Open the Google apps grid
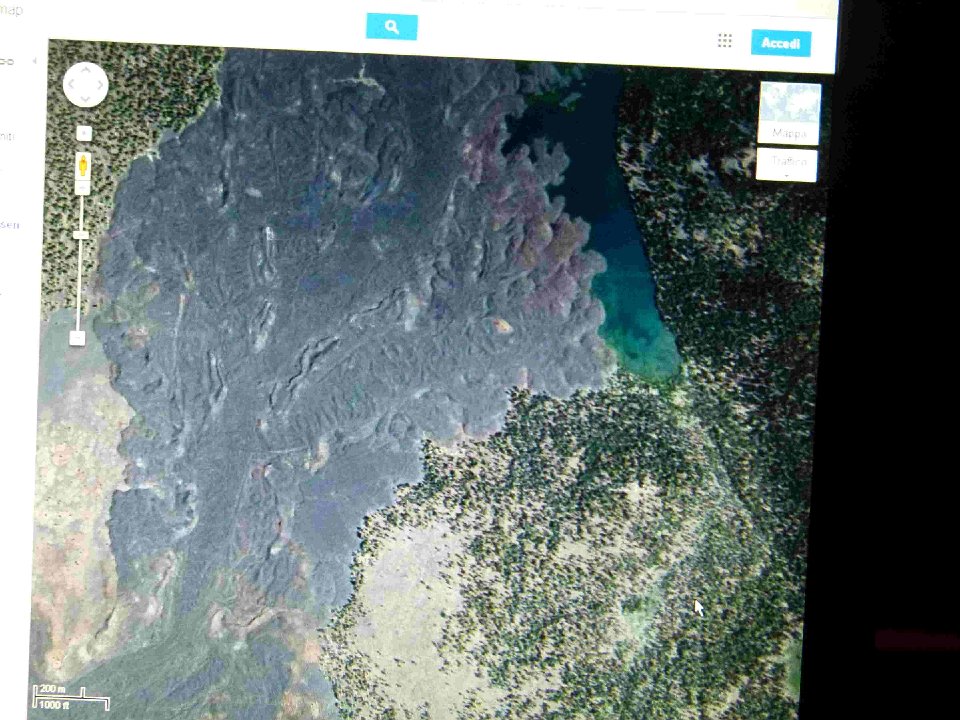This screenshot has width=960, height=720. click(724, 40)
